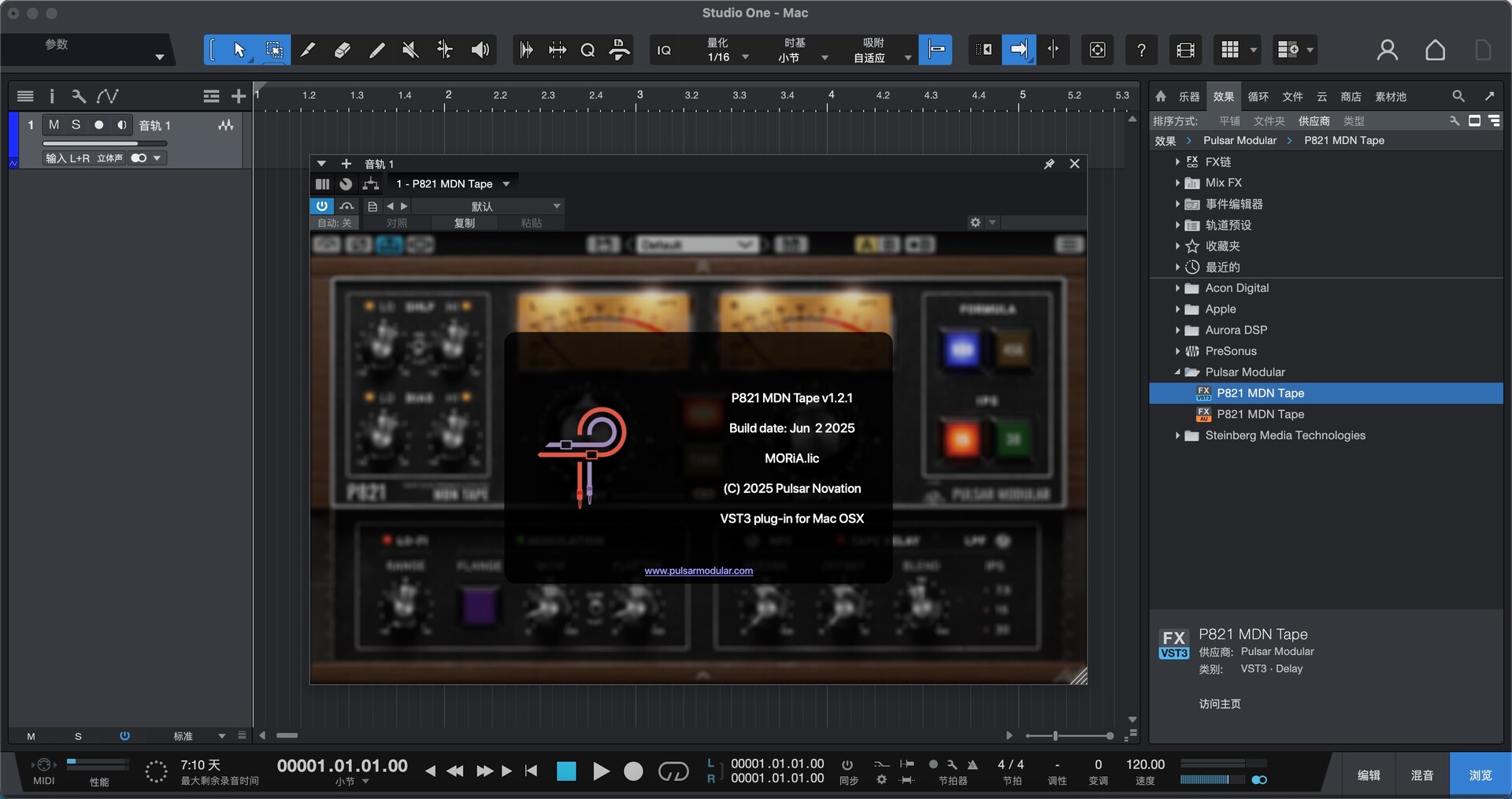Select the Listen speaker tool

click(x=480, y=50)
